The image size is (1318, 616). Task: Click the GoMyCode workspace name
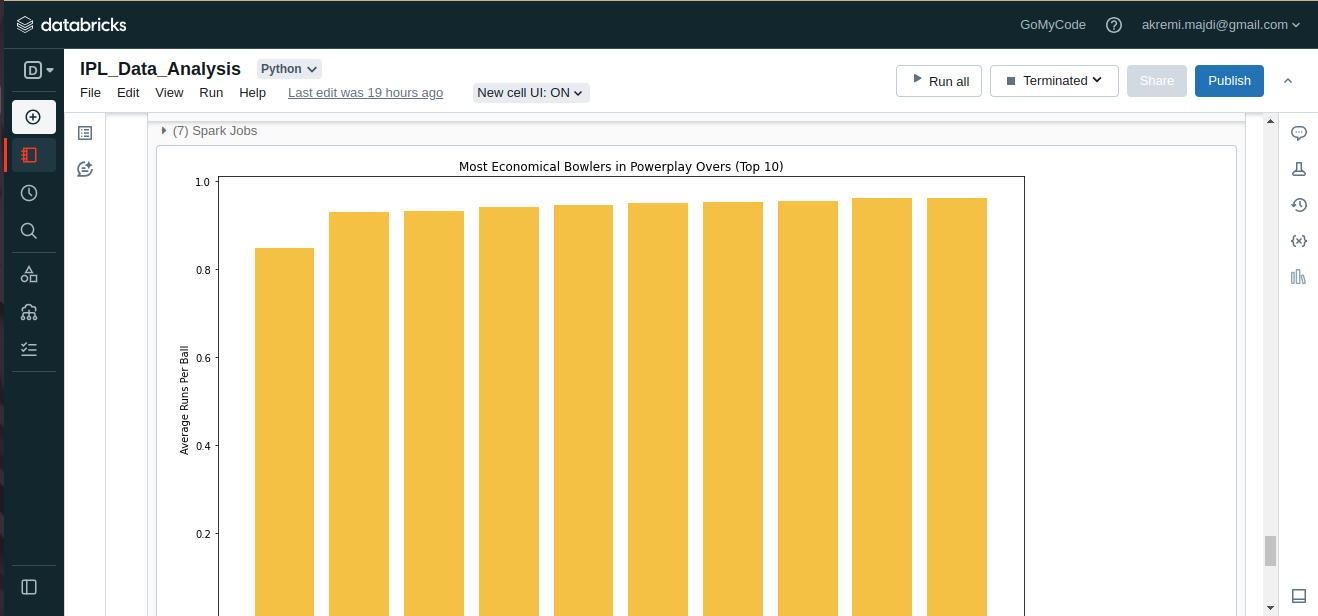[x=1052, y=25]
